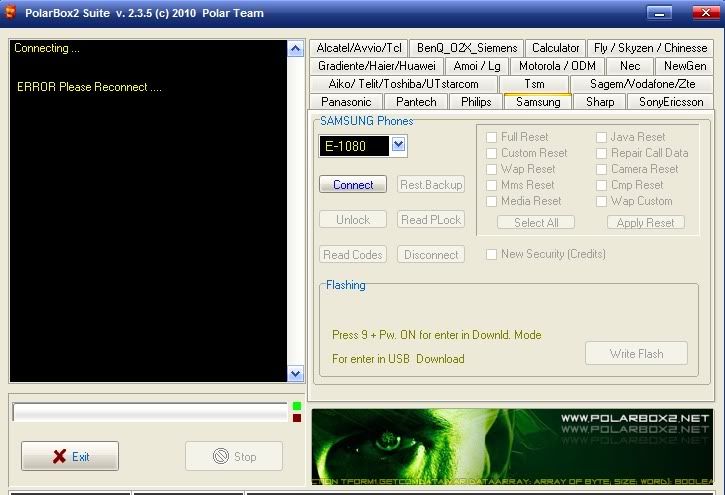Click the Apply Reset button
This screenshot has height=495, width=725.
coord(645,223)
